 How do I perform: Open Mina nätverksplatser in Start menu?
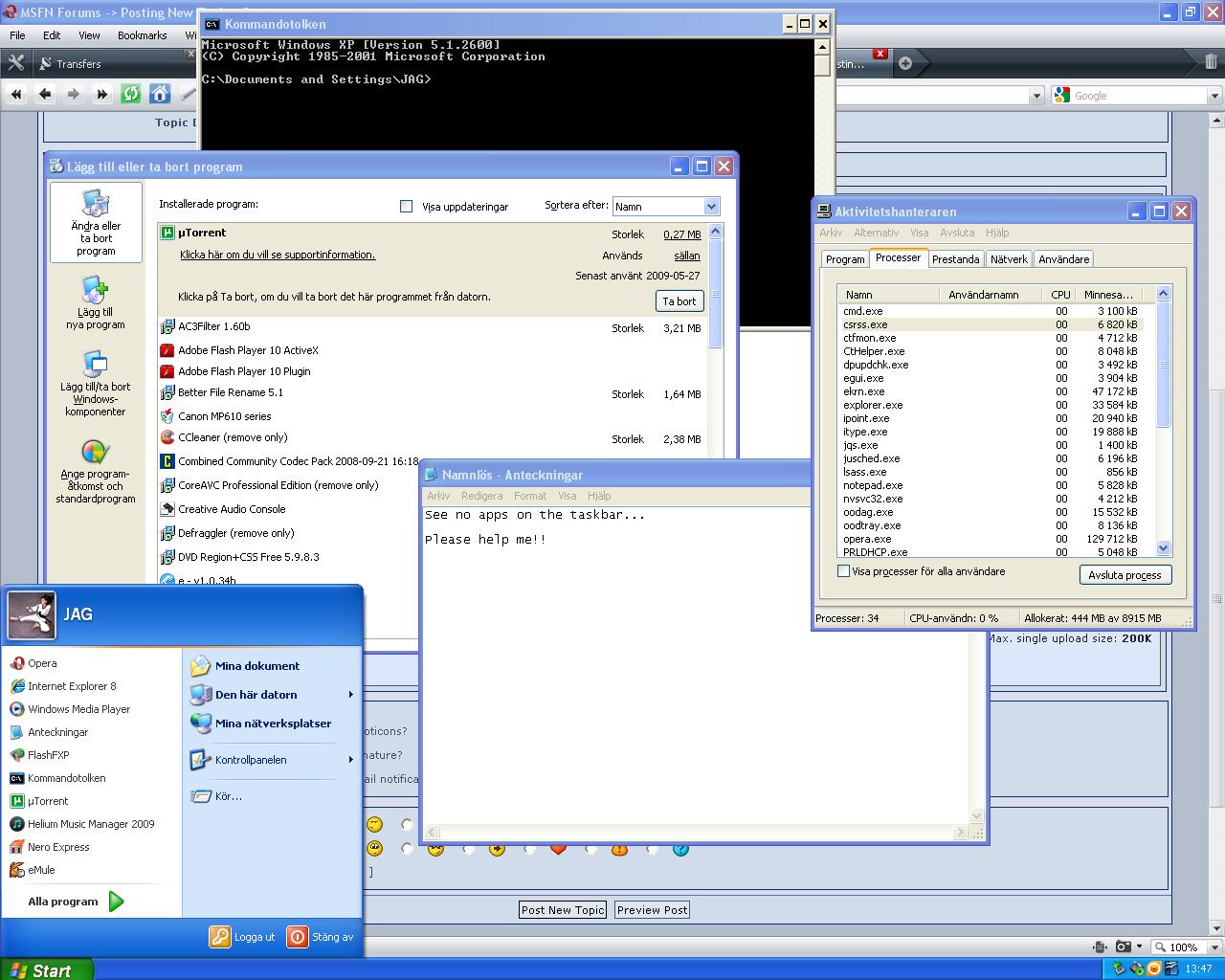click(261, 724)
